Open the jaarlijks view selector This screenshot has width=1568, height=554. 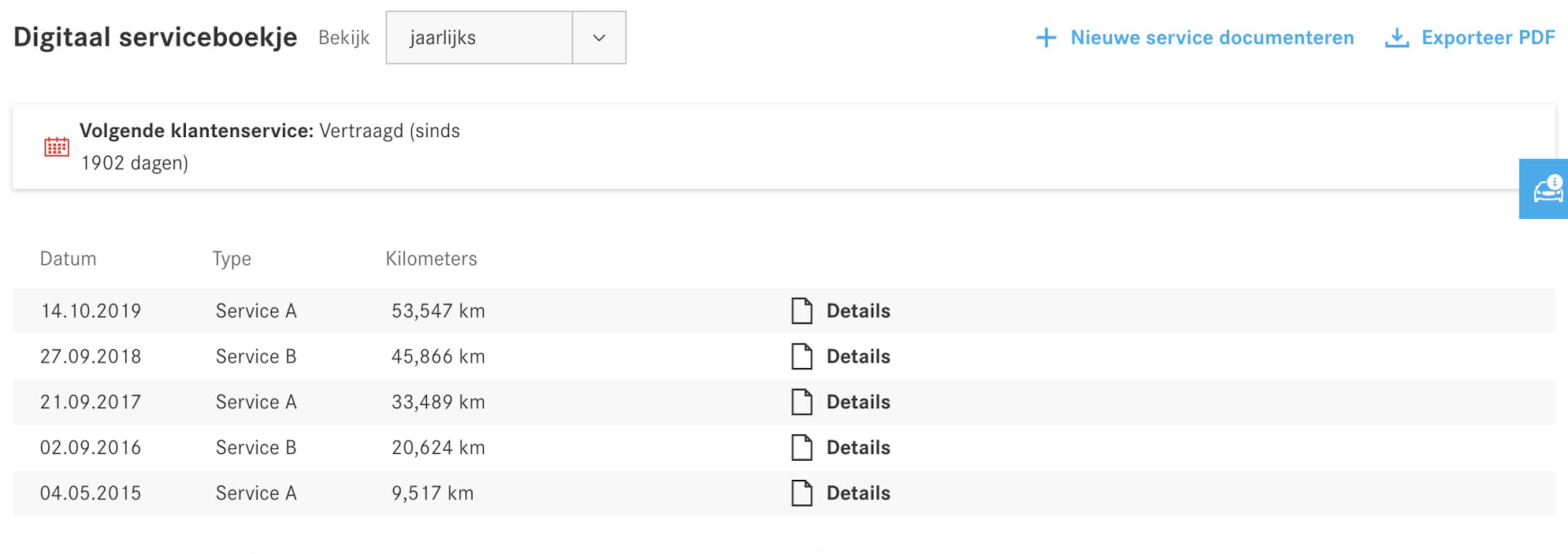coord(479,38)
